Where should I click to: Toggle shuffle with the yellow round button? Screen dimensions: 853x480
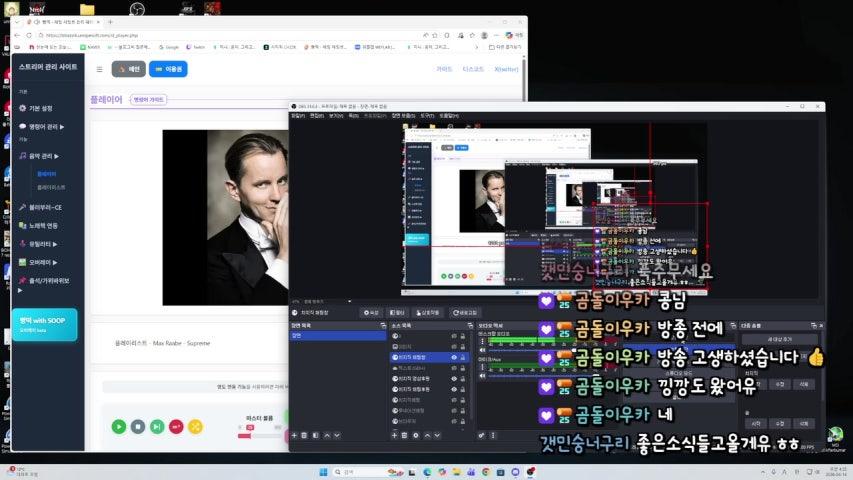click(195, 427)
